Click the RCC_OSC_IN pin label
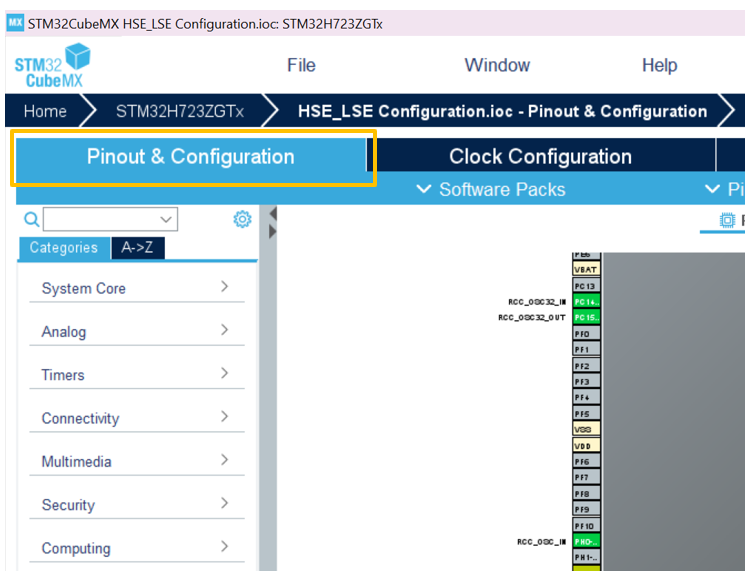Viewport: 751px width, 580px height. coord(541,542)
